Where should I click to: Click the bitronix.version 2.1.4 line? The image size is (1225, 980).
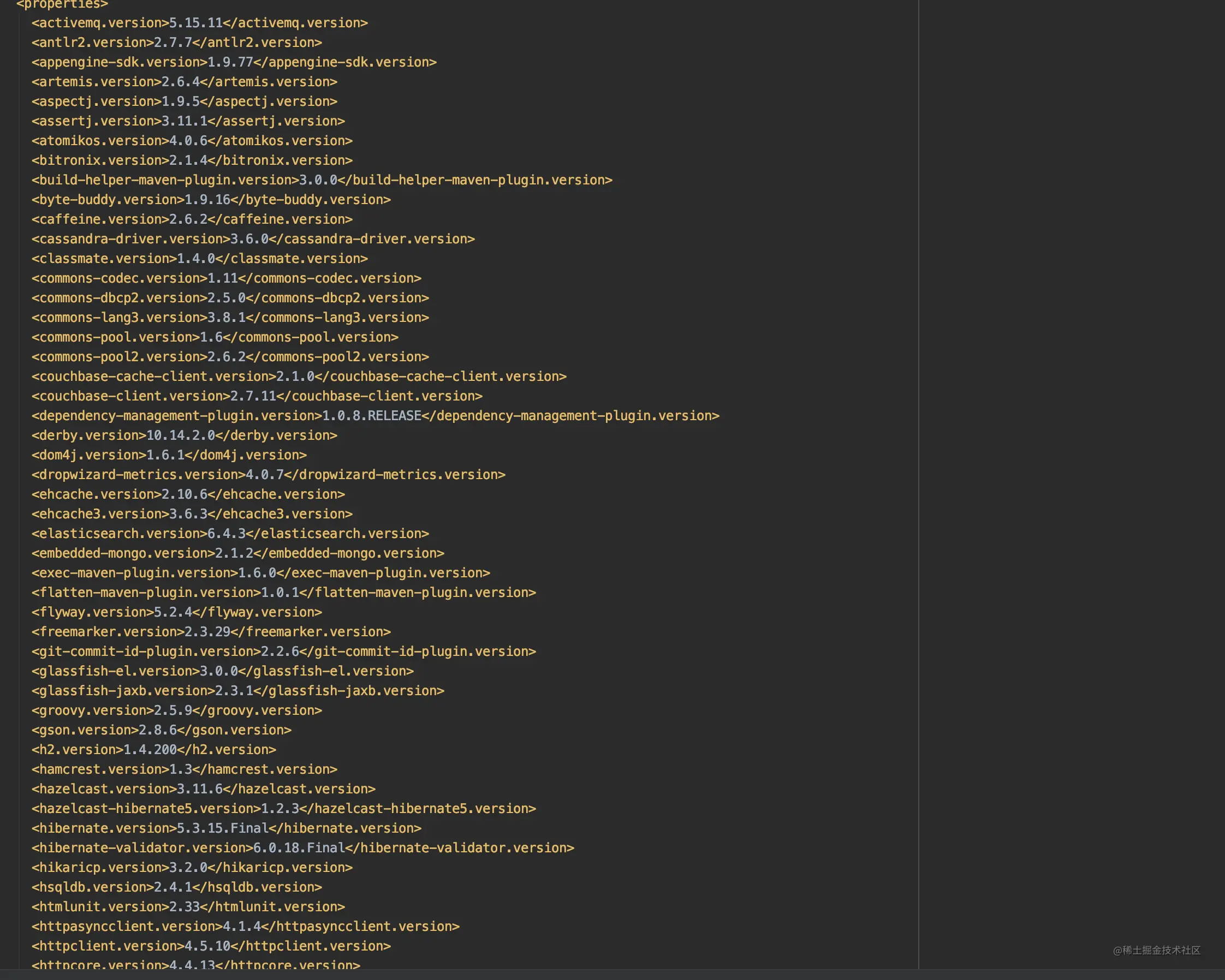(x=192, y=160)
